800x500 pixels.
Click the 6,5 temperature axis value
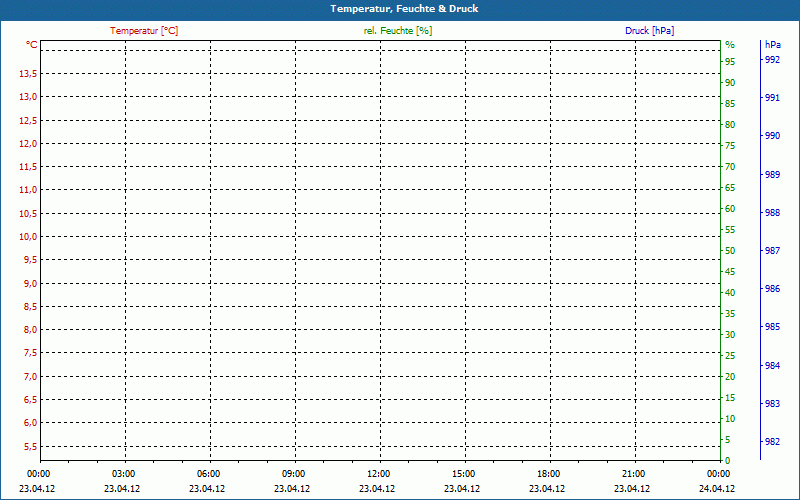coord(31,399)
